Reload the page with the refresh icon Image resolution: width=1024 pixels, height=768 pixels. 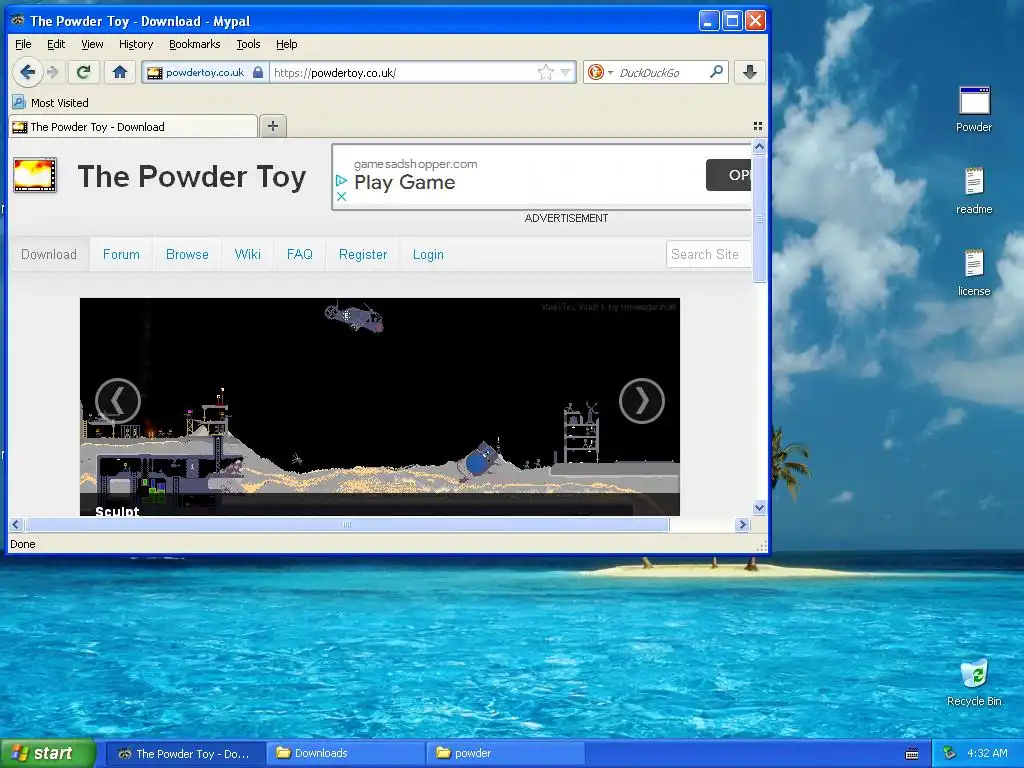(x=84, y=72)
